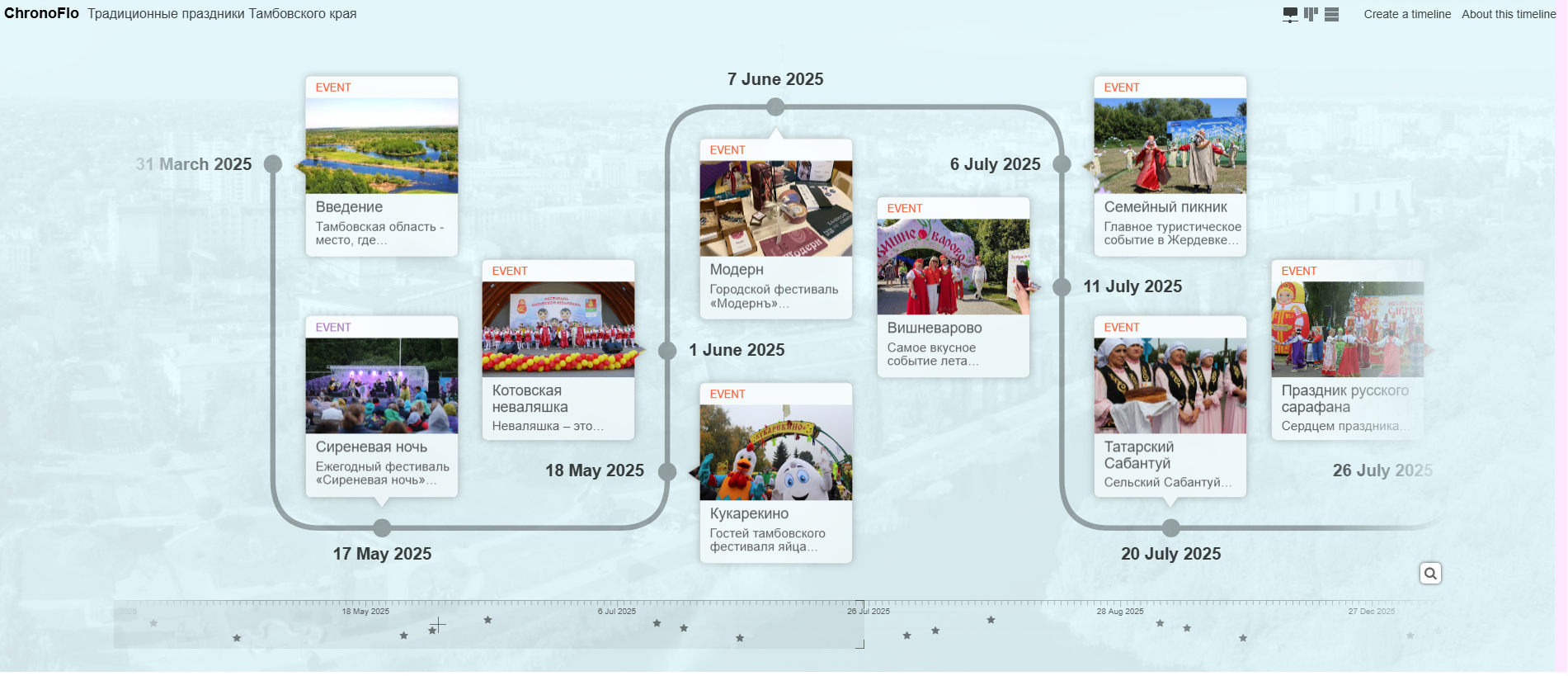
Task: Open About this timeline link
Action: click(x=1508, y=14)
